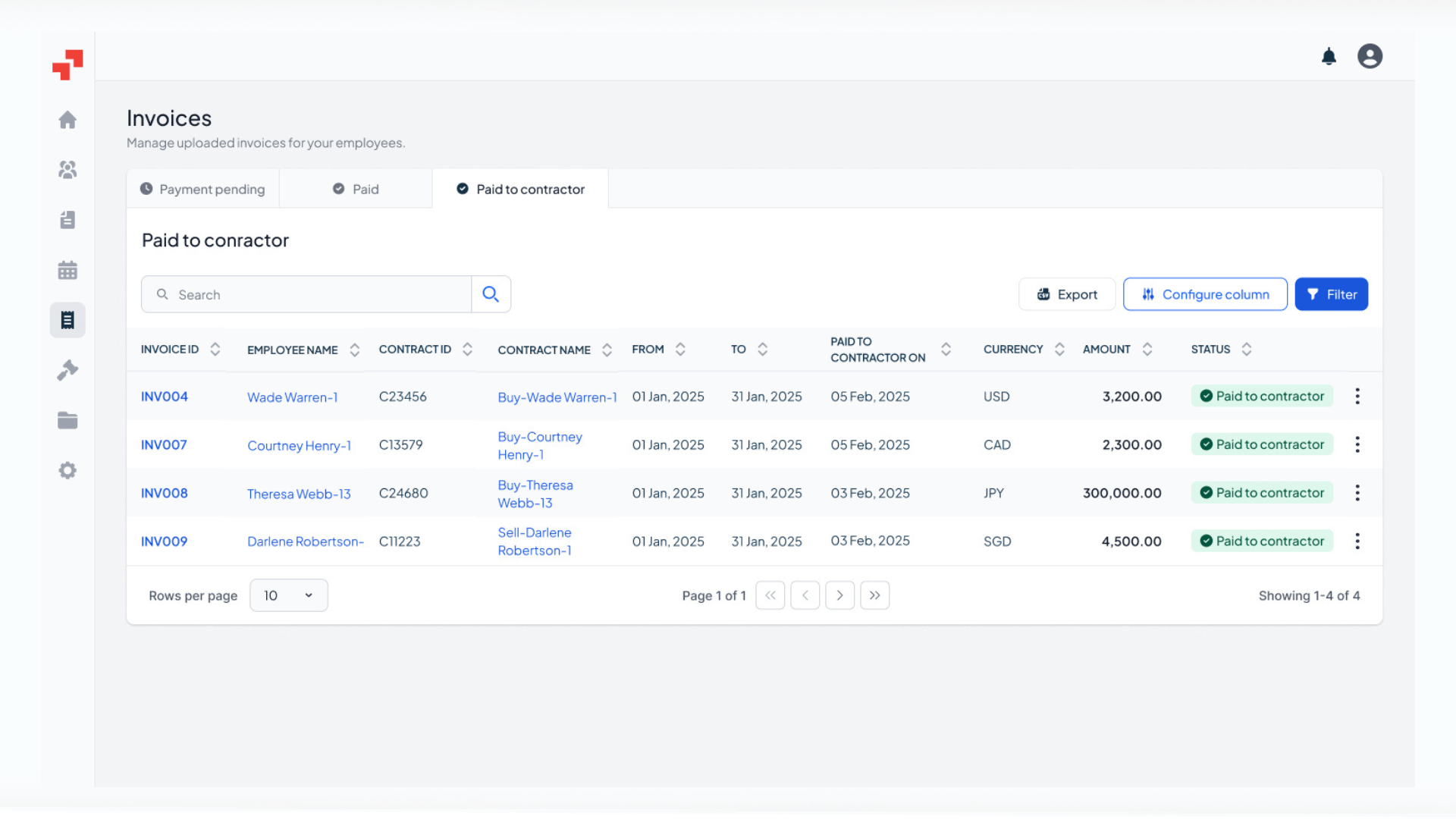Viewport: 1456px width, 819px height.
Task: Open notifications via the bell icon
Action: click(1329, 56)
